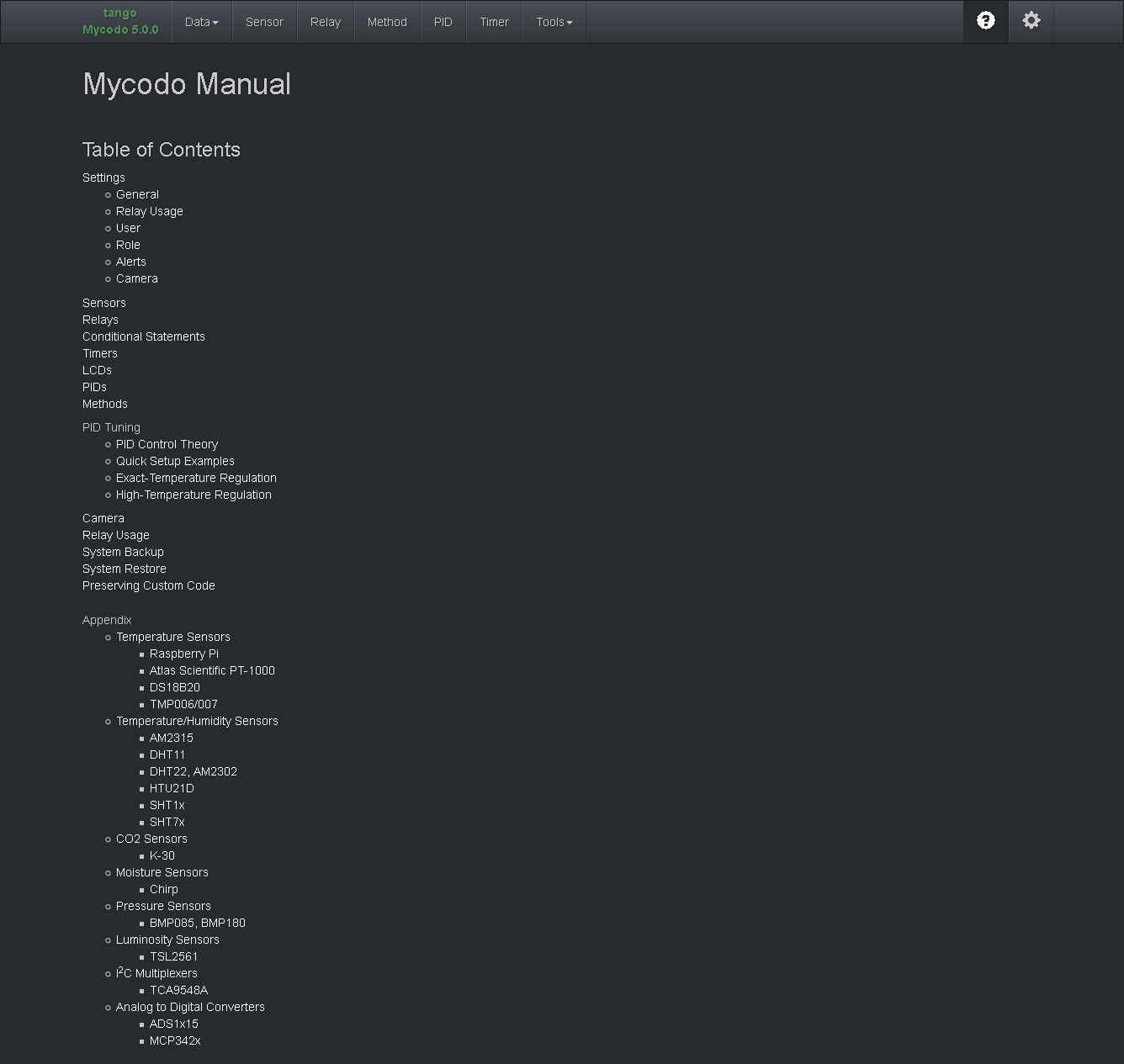Open the Timer page
Viewport: 1124px width, 1064px height.
[494, 22]
